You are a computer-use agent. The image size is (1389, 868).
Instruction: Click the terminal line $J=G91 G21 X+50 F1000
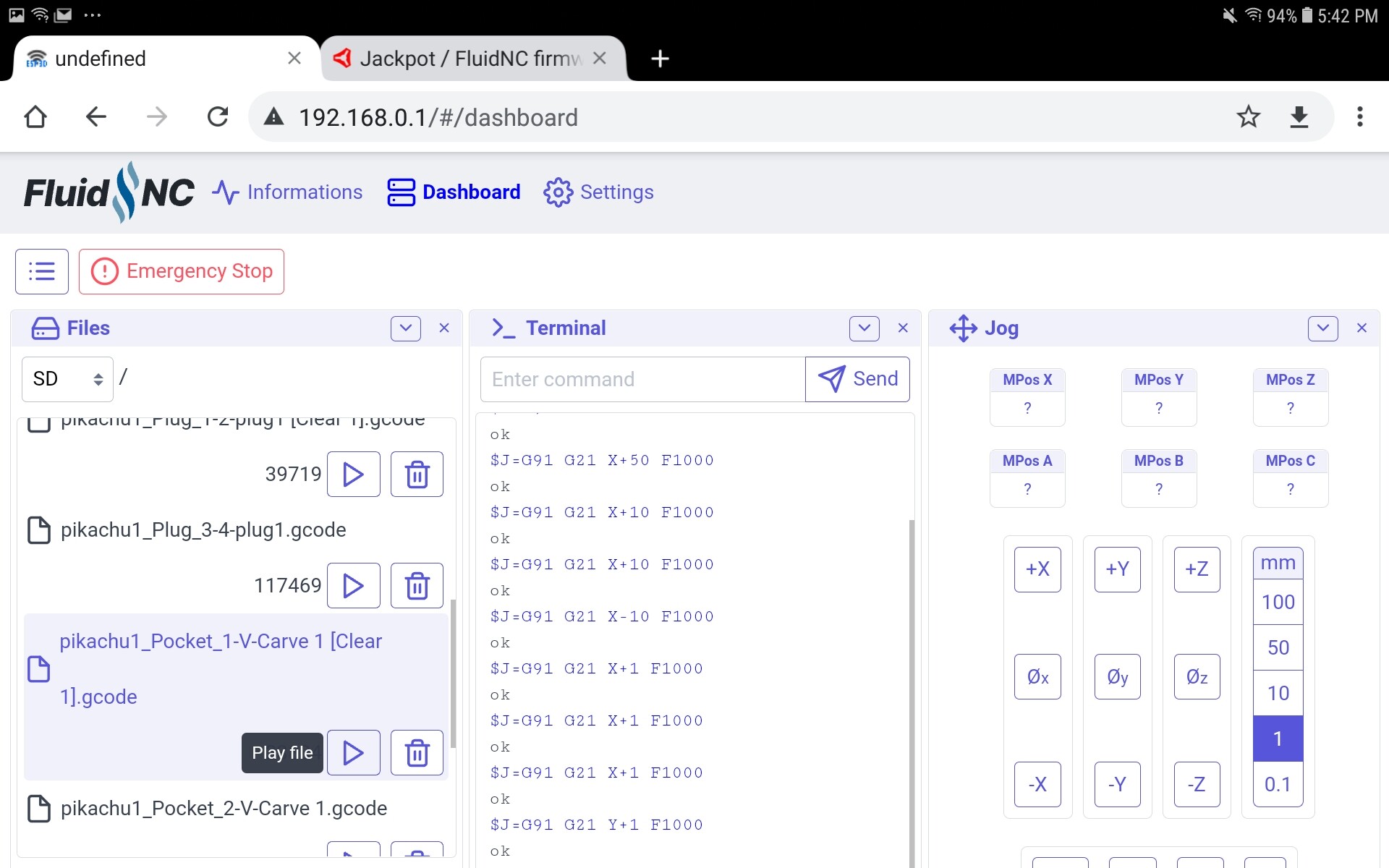point(602,460)
